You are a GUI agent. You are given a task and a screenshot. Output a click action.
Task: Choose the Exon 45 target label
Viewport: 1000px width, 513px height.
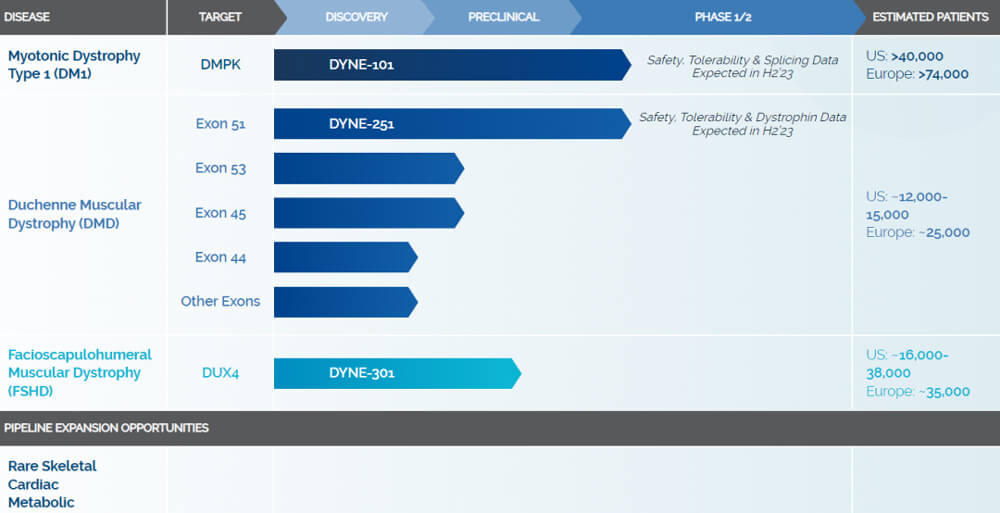tap(220, 213)
